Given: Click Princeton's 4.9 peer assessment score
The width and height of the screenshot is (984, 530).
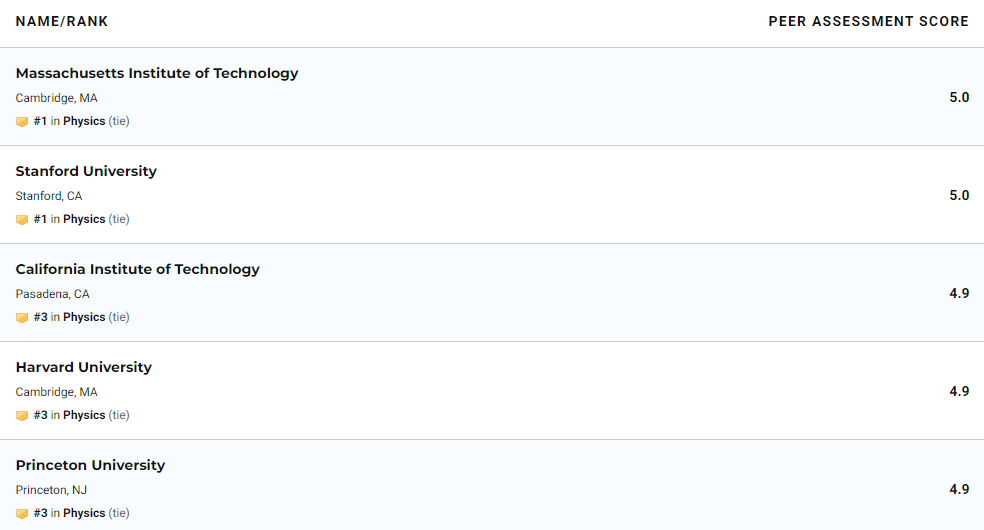Looking at the screenshot, I should [x=959, y=489].
